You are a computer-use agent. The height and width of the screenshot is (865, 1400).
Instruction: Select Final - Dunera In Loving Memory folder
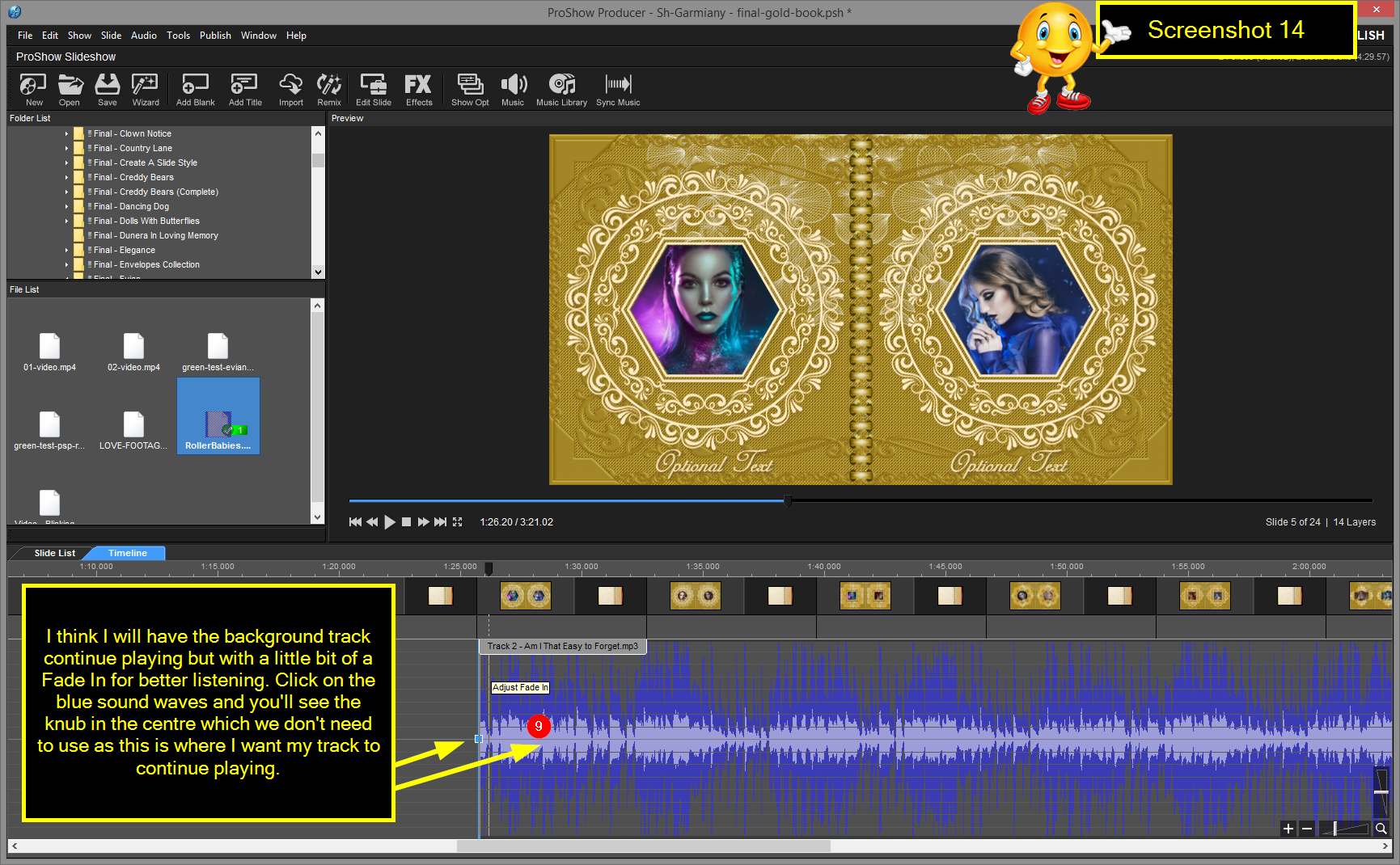pos(155,236)
